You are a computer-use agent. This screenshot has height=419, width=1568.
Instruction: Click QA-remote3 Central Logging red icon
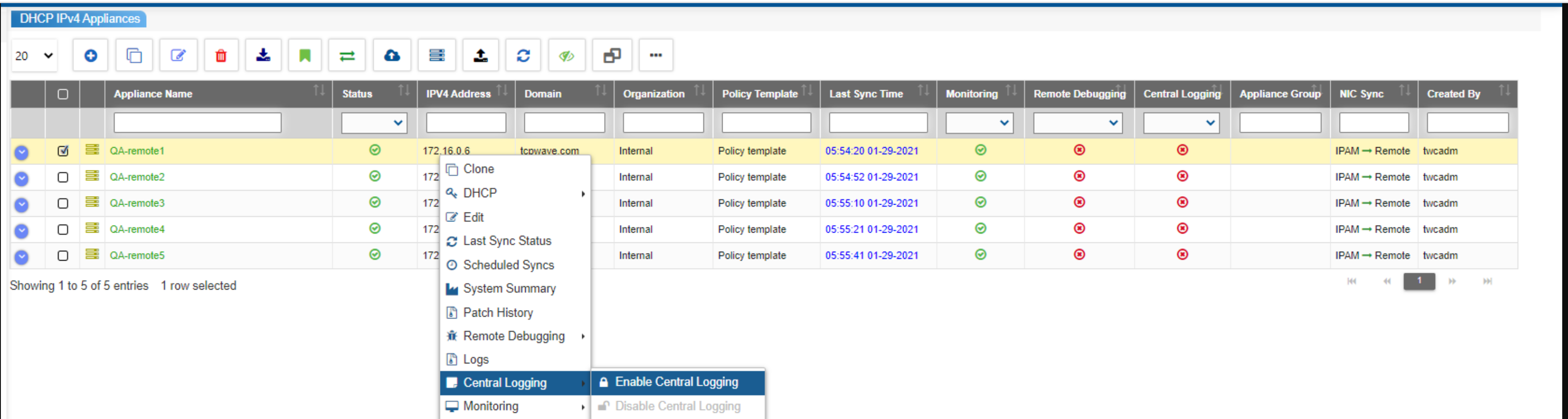pyautogui.click(x=1183, y=202)
